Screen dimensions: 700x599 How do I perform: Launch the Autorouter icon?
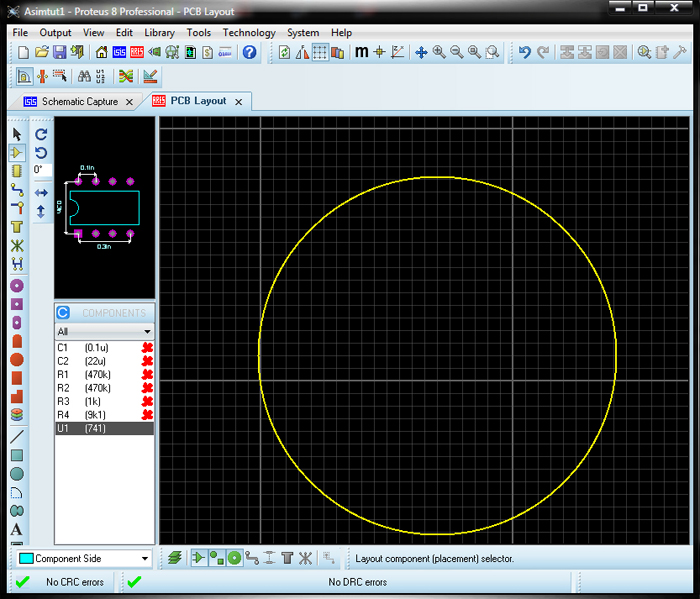(x=126, y=76)
